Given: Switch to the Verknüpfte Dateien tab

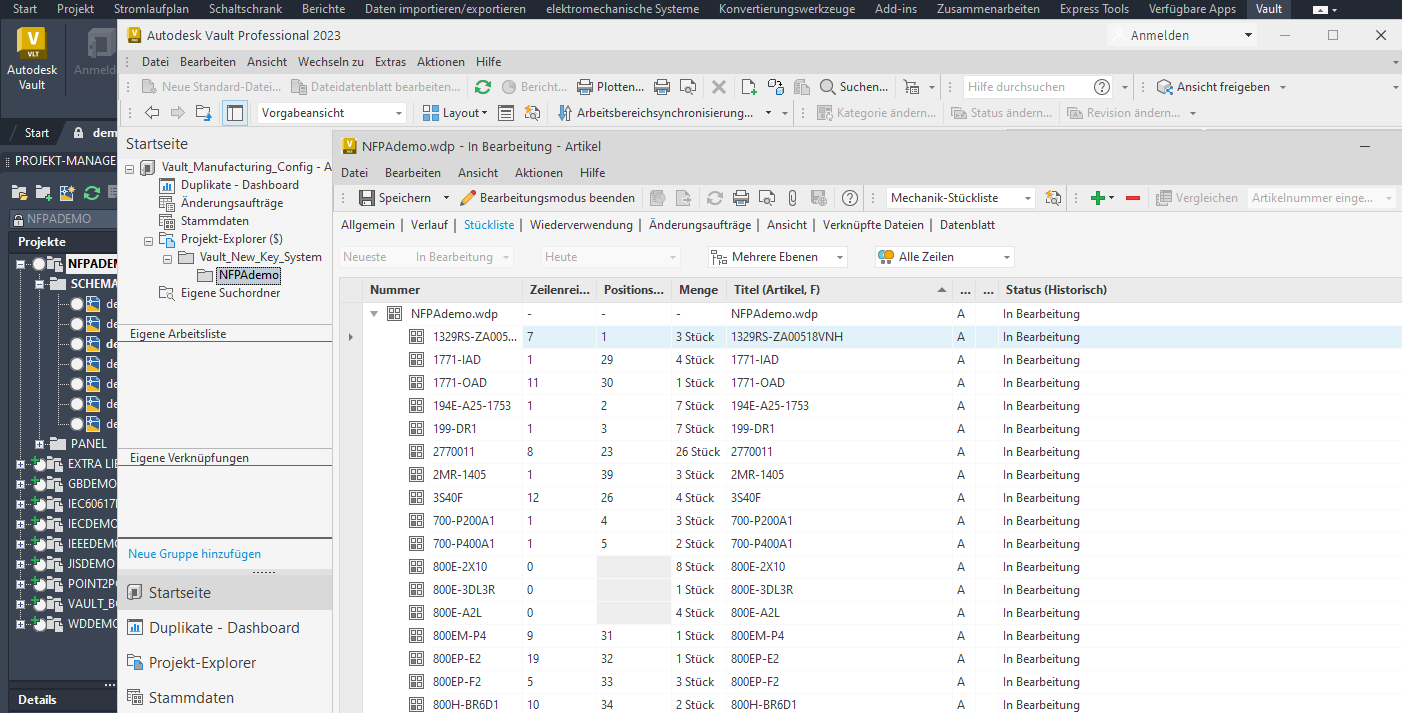Looking at the screenshot, I should [873, 225].
